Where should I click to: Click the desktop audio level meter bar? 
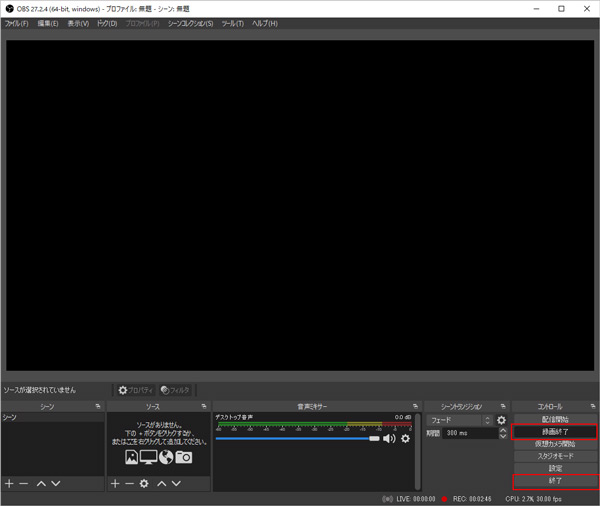[315, 424]
